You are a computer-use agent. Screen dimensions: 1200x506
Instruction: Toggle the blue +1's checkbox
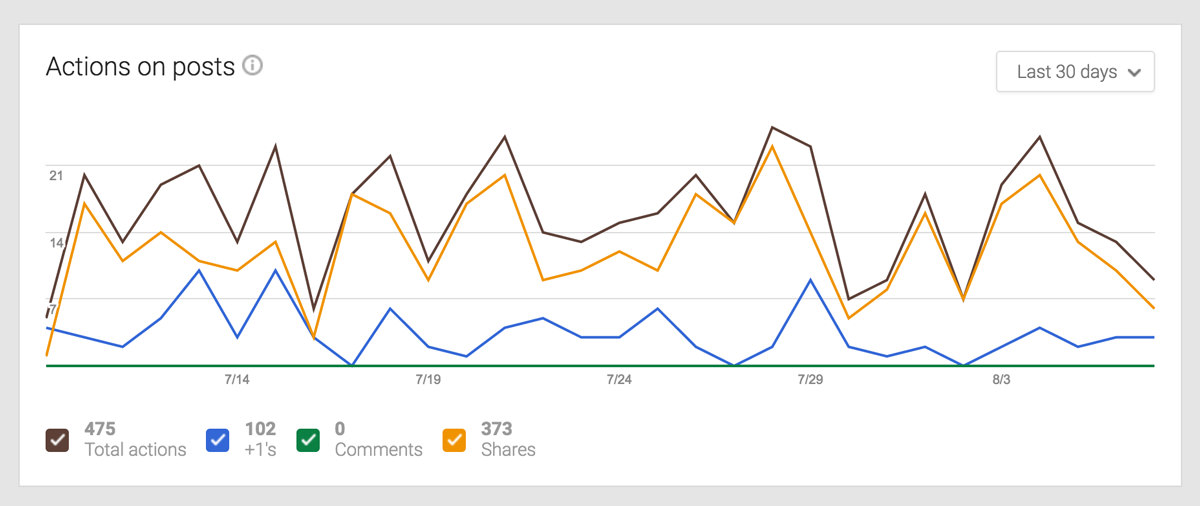coord(218,439)
